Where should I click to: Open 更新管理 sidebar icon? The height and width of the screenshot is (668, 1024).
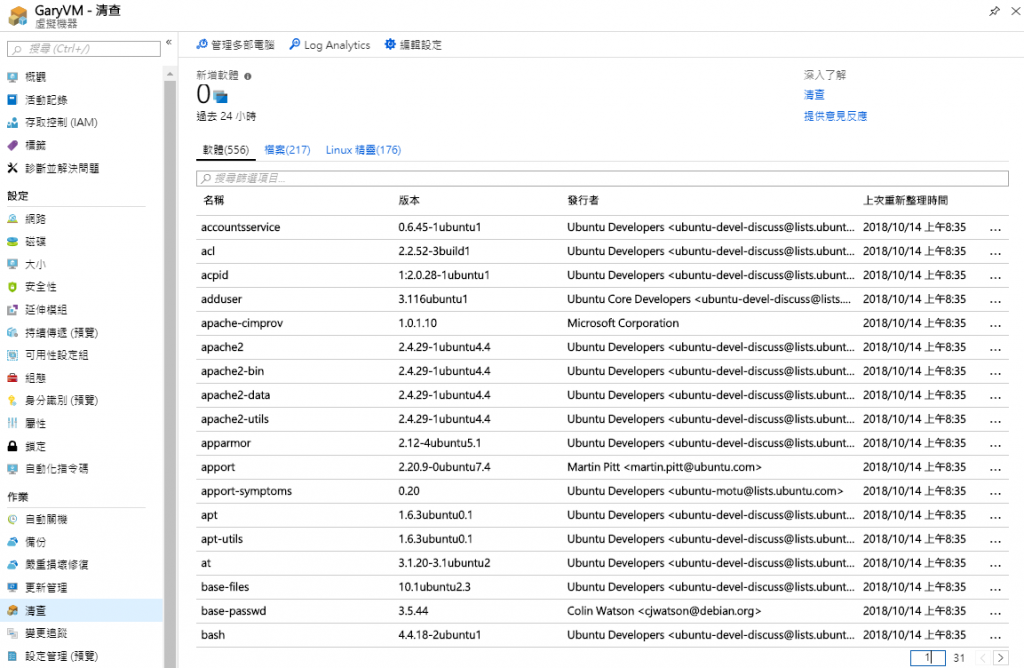click(12, 588)
